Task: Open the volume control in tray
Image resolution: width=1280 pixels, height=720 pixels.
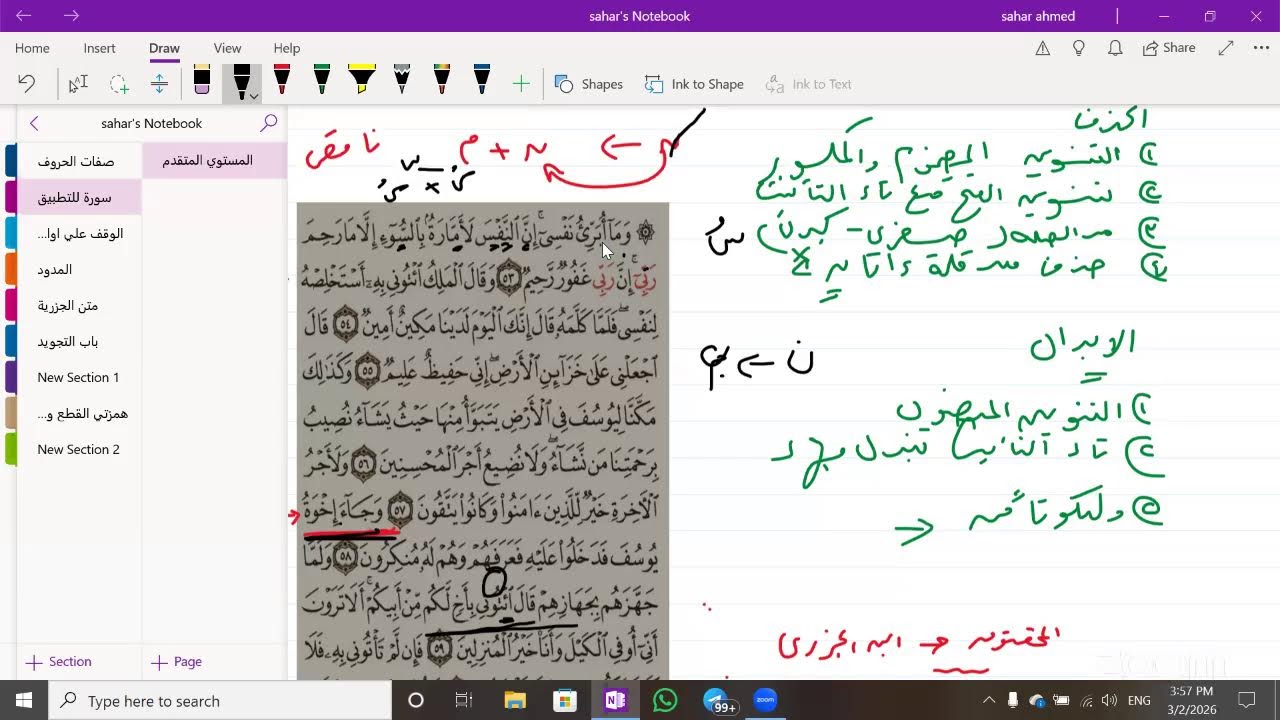Action: pyautogui.click(x=1108, y=700)
